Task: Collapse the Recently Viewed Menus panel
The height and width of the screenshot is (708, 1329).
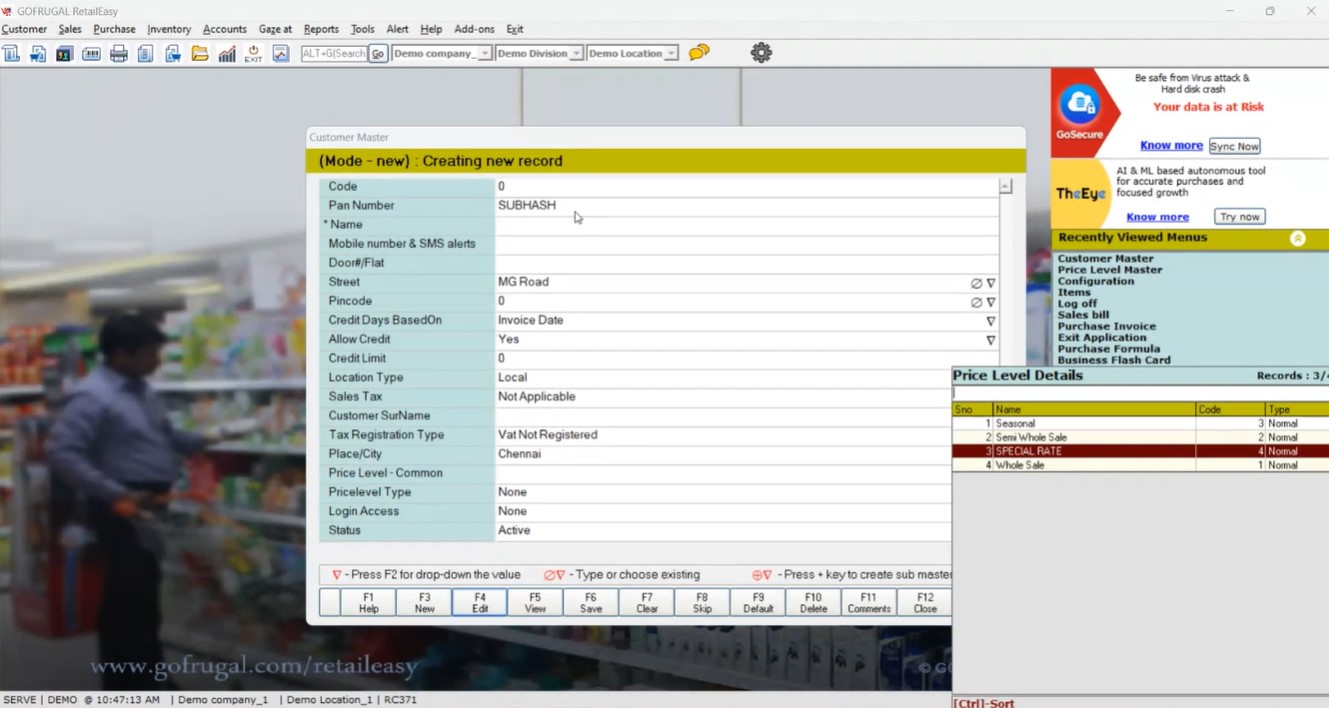Action: [1297, 238]
